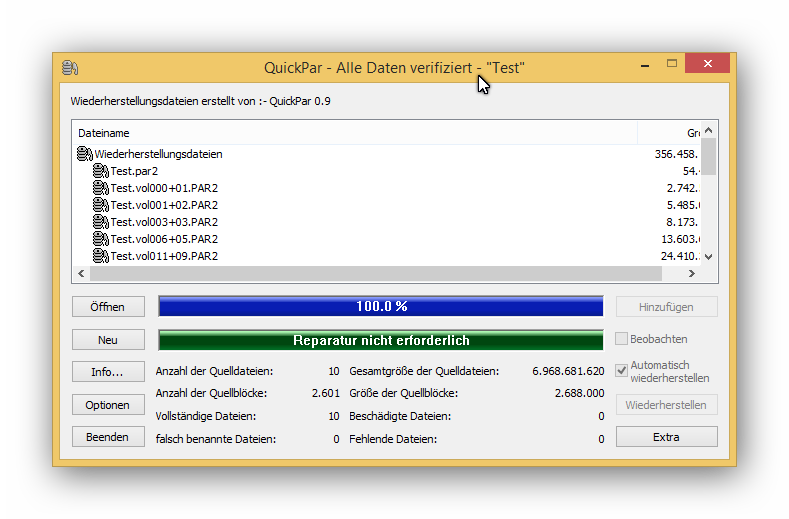Click the Fehlende Dateien label

click(393, 439)
